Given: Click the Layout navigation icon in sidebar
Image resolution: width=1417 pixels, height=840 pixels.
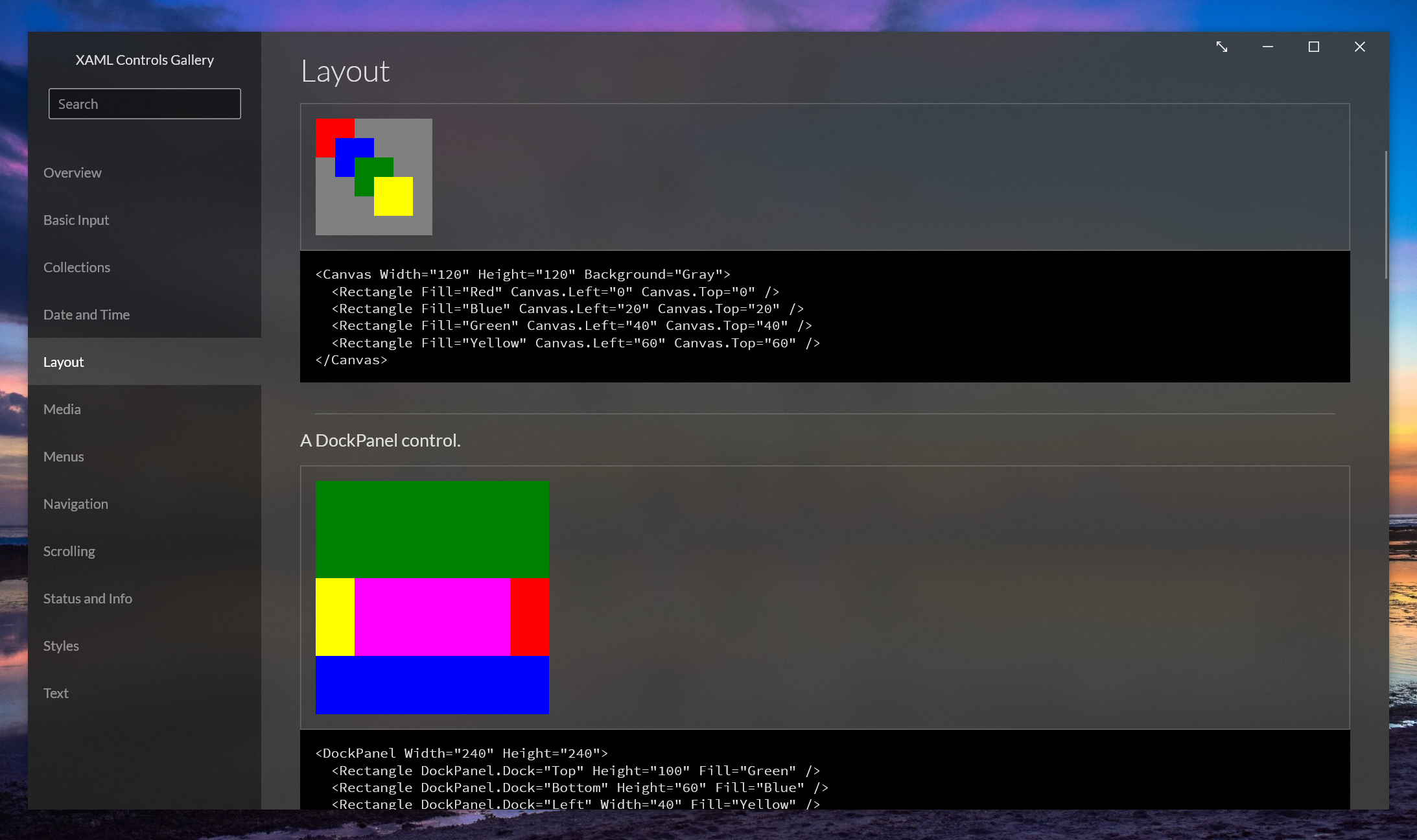Looking at the screenshot, I should tap(63, 361).
